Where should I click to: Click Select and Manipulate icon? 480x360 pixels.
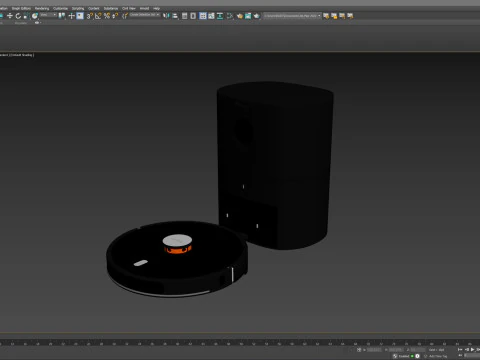(71, 16)
